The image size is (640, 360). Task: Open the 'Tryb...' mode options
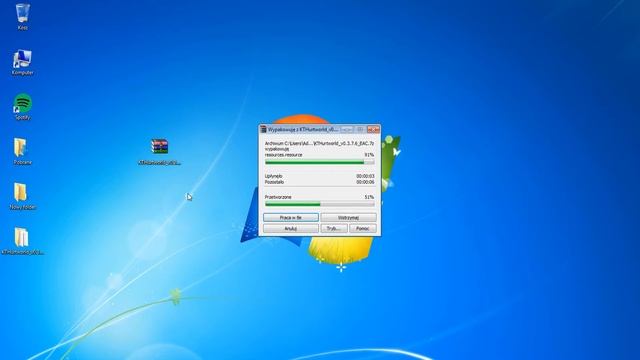coord(334,229)
